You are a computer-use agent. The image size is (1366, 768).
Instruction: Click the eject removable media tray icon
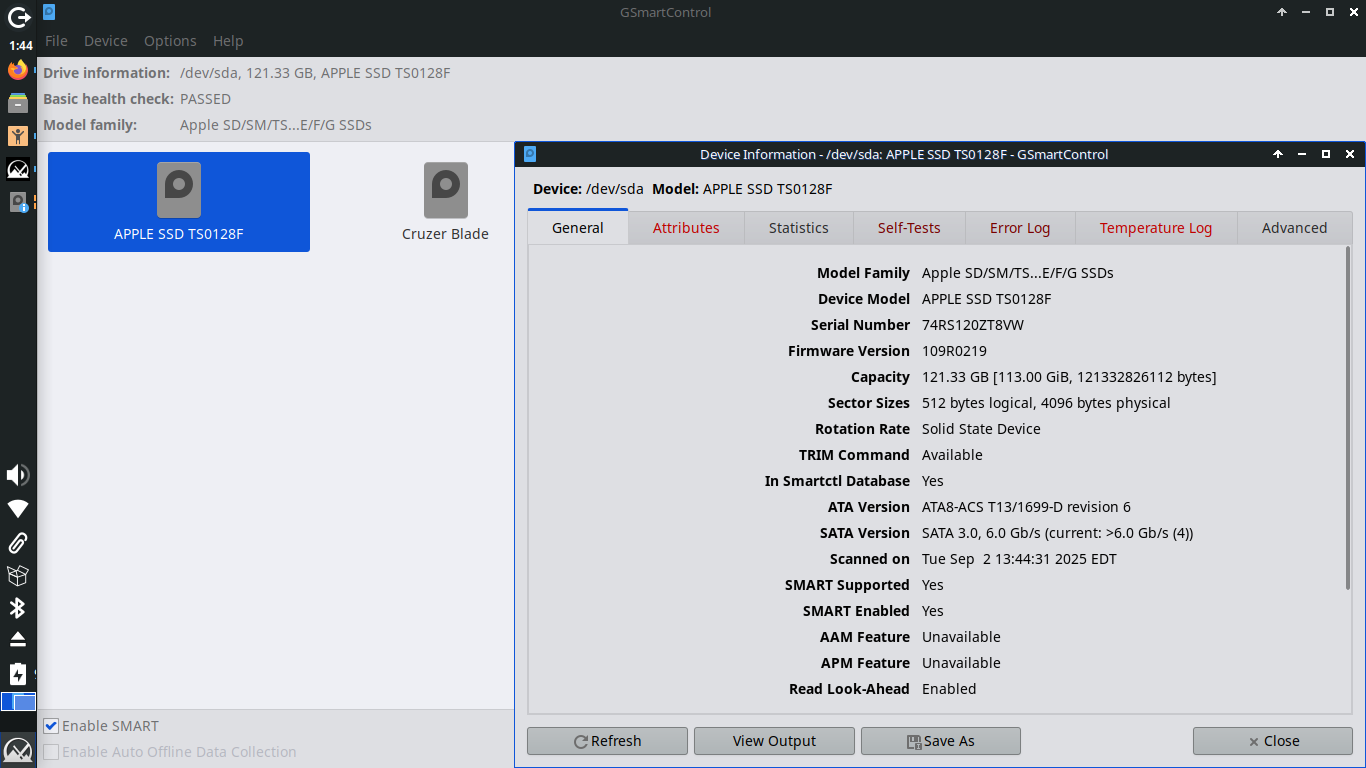coord(17,640)
